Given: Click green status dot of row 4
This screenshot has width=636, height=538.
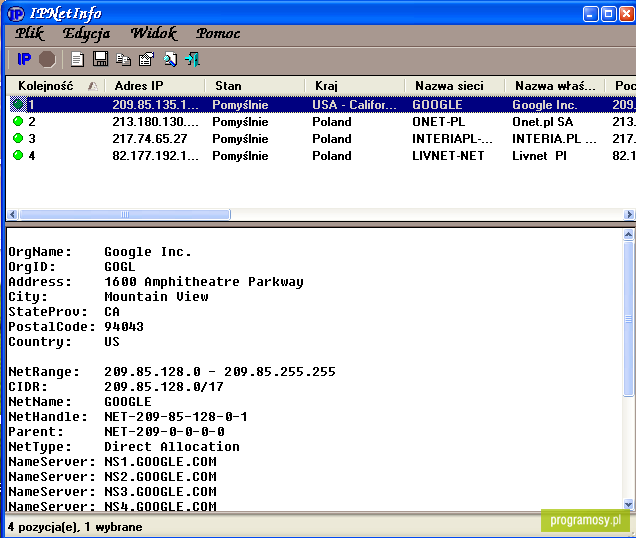Looking at the screenshot, I should [x=18, y=155].
